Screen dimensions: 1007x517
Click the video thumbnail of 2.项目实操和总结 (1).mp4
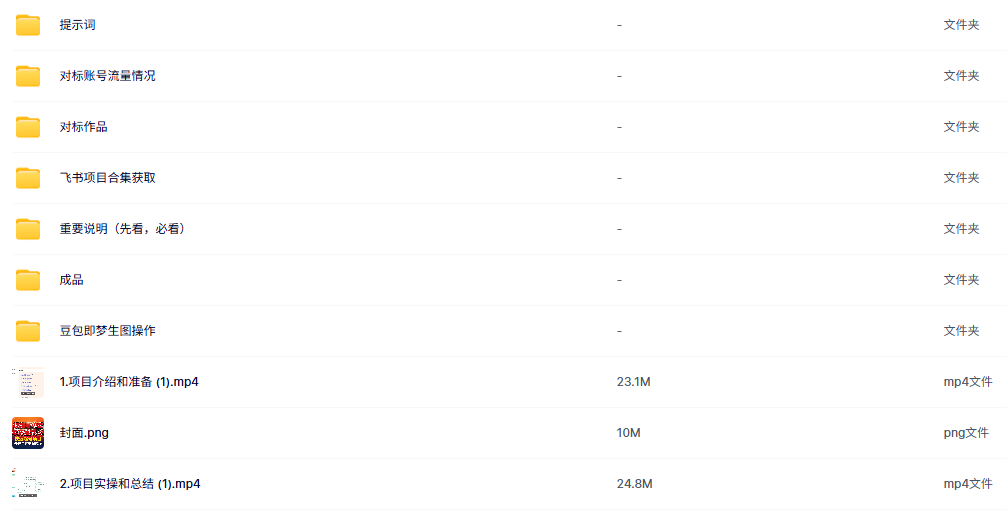(28, 484)
